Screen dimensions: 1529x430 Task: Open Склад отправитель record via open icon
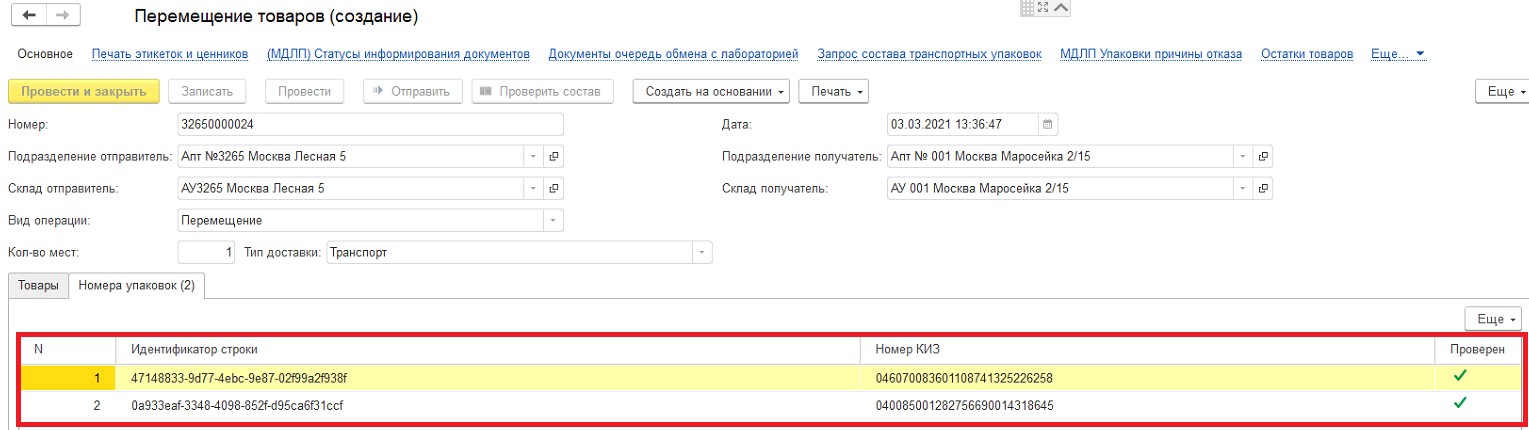554,188
